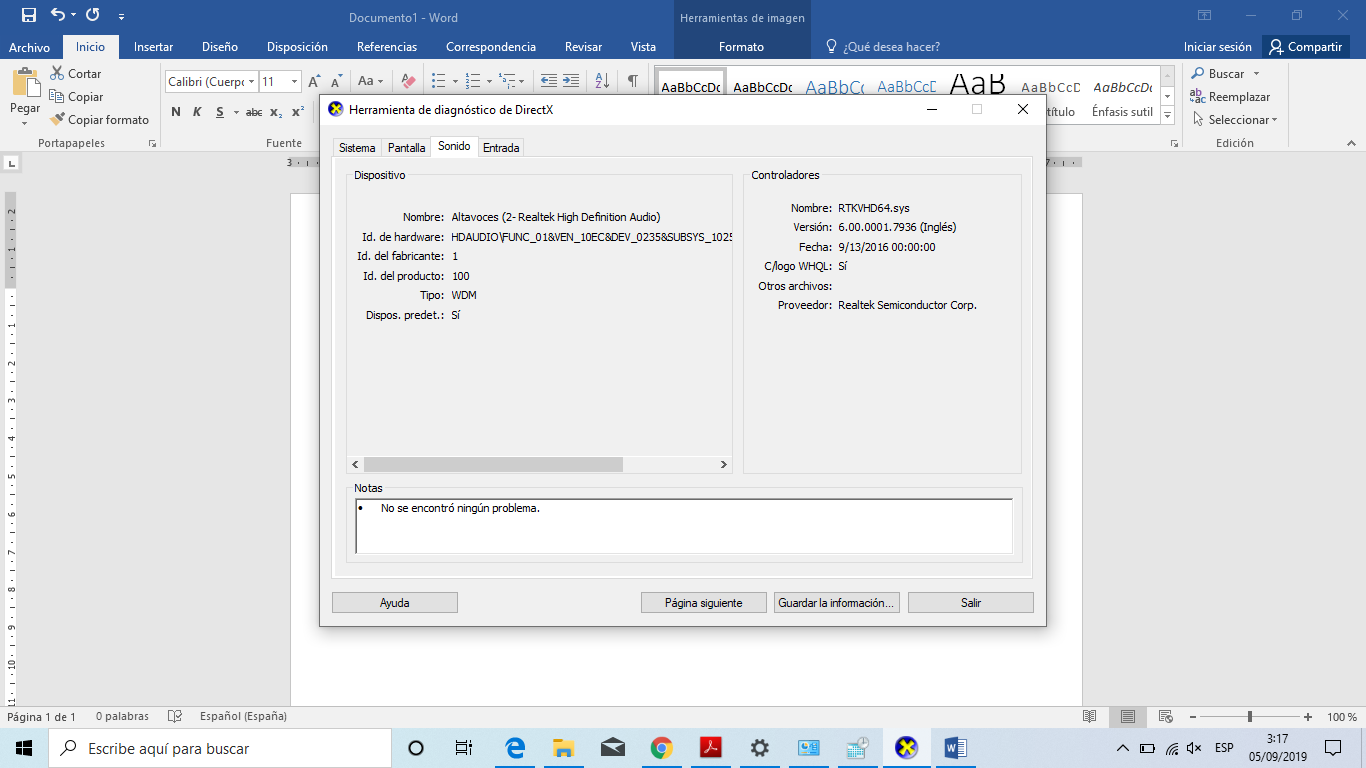Screen dimensions: 1366x768
Task: Click the Cortar scissors icon
Action: pos(57,74)
